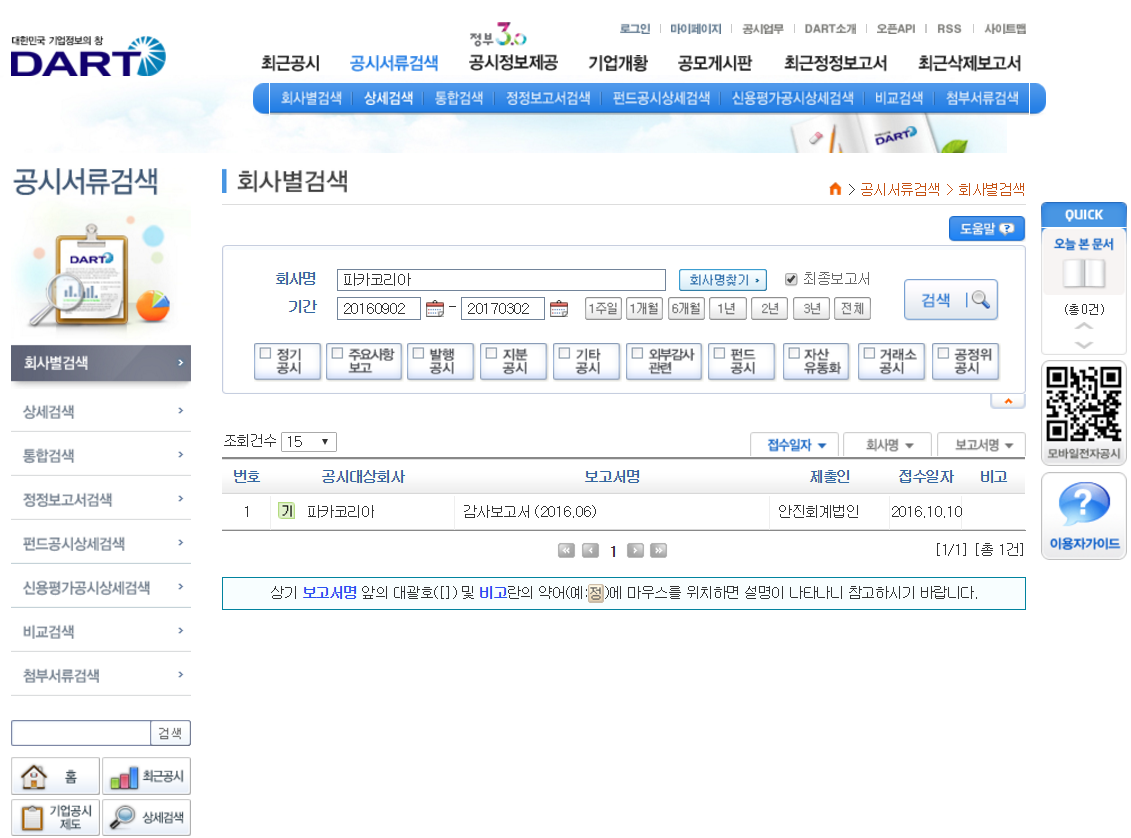
Task: Collapse the search panel with orange arrow
Action: (x=1007, y=400)
